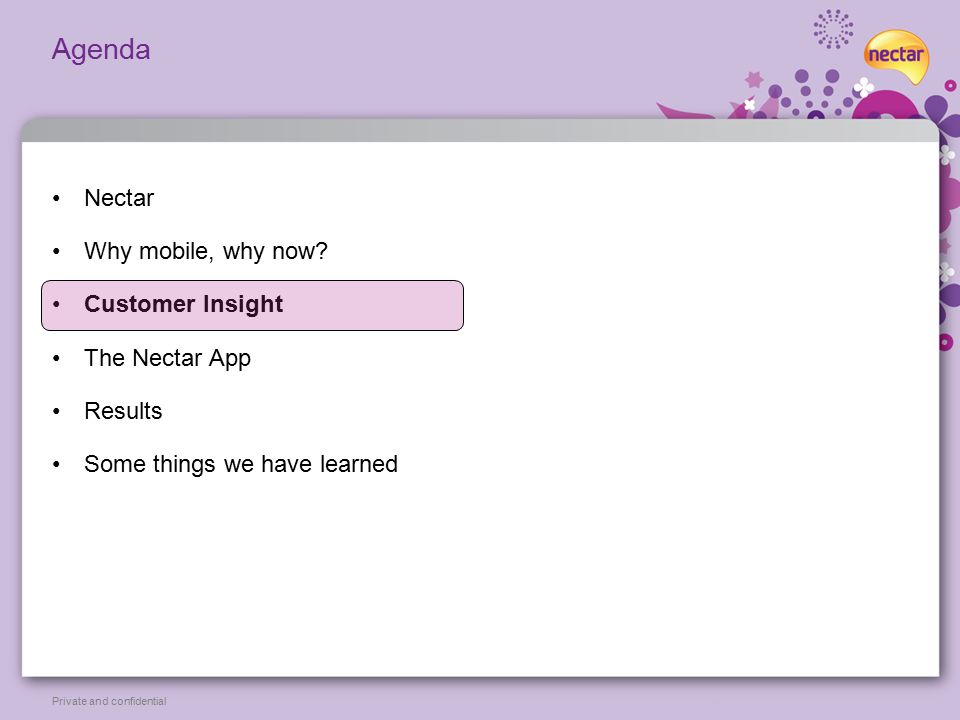
Task: Select the Agenda slide title
Action: tap(101, 50)
